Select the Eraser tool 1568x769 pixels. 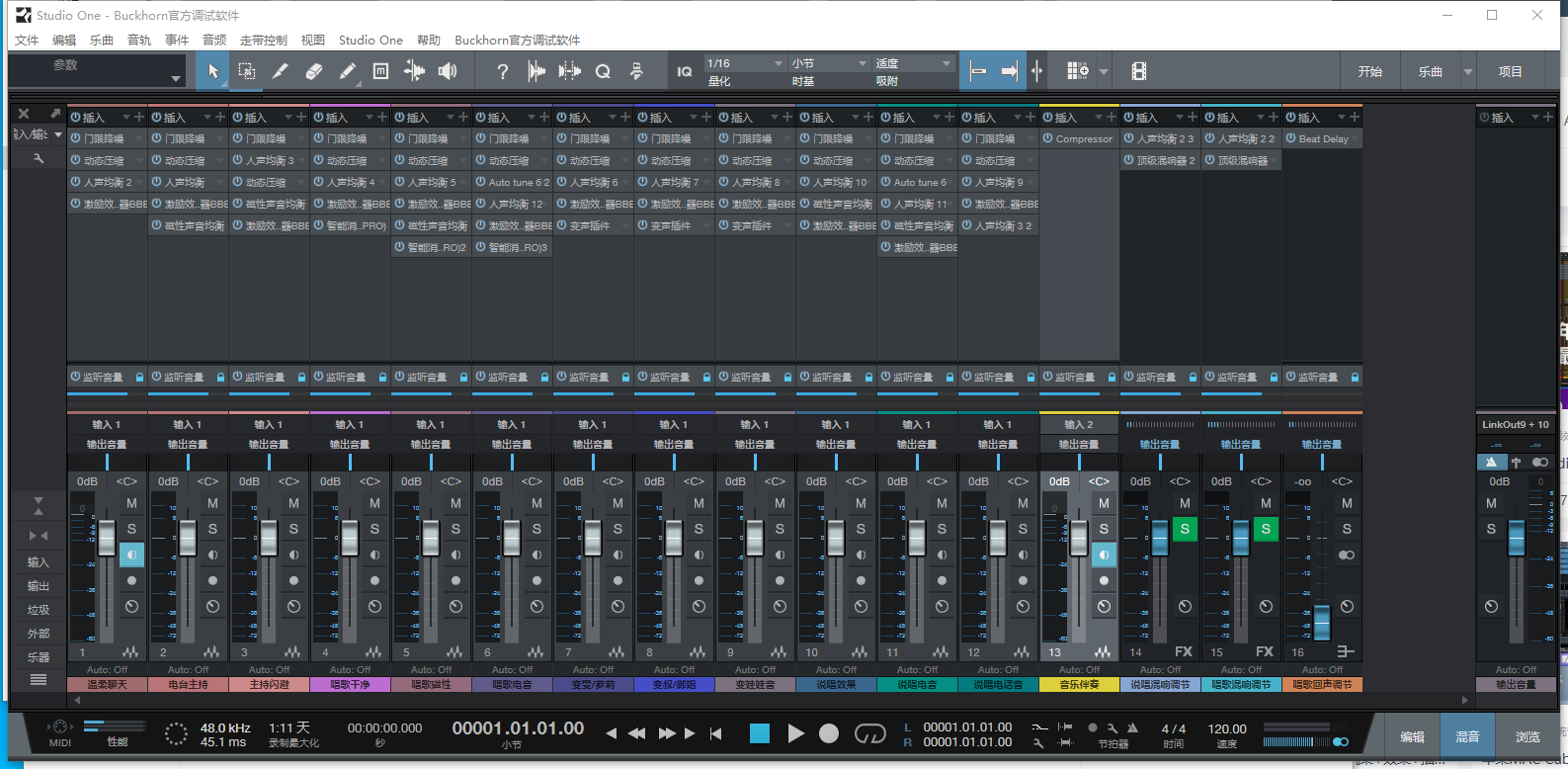pos(314,71)
